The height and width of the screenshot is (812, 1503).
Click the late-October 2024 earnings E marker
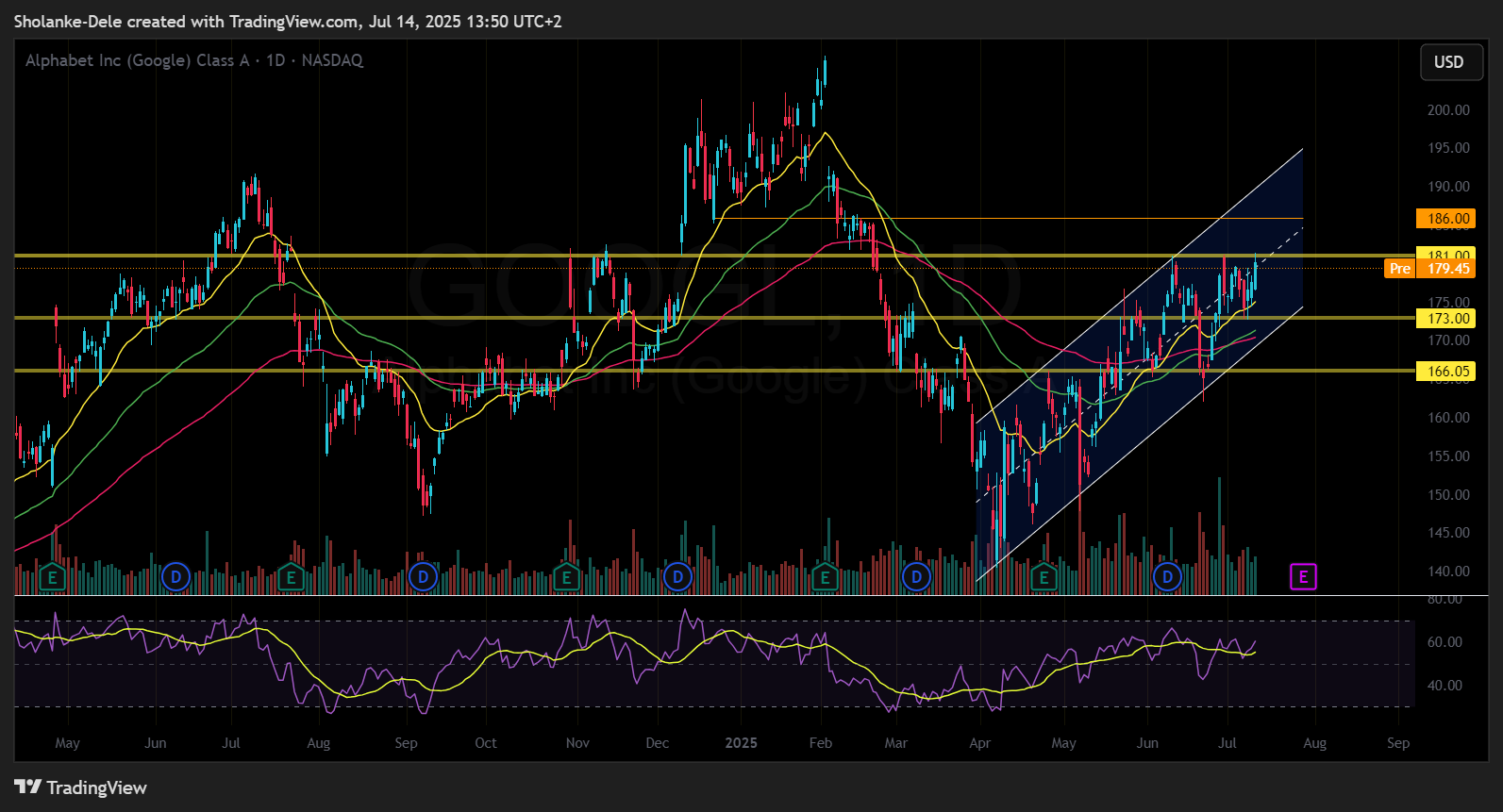(x=566, y=576)
